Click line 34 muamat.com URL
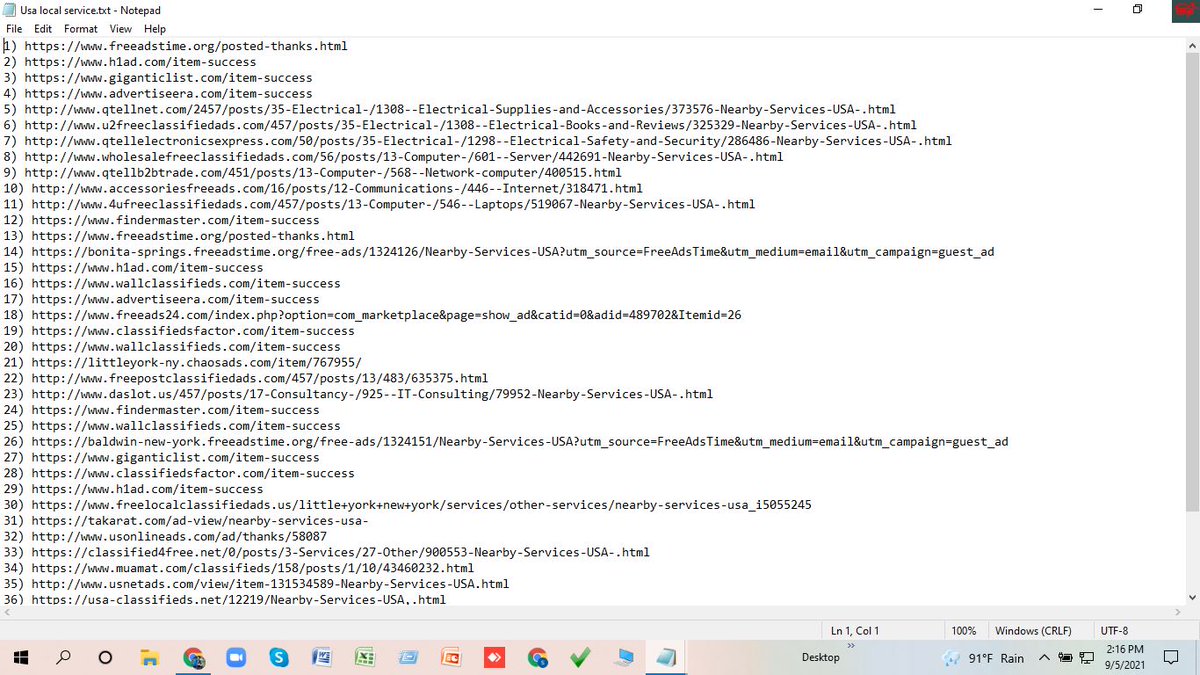This screenshot has height=675, width=1200. click(253, 569)
